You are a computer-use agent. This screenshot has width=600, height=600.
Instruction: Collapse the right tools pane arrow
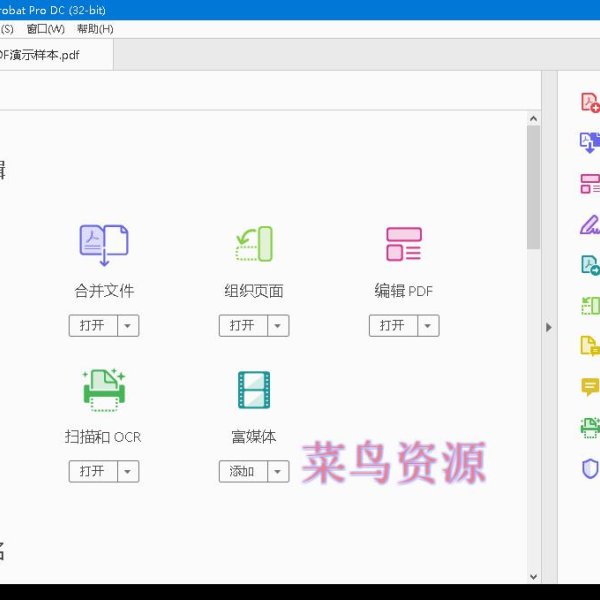point(549,328)
